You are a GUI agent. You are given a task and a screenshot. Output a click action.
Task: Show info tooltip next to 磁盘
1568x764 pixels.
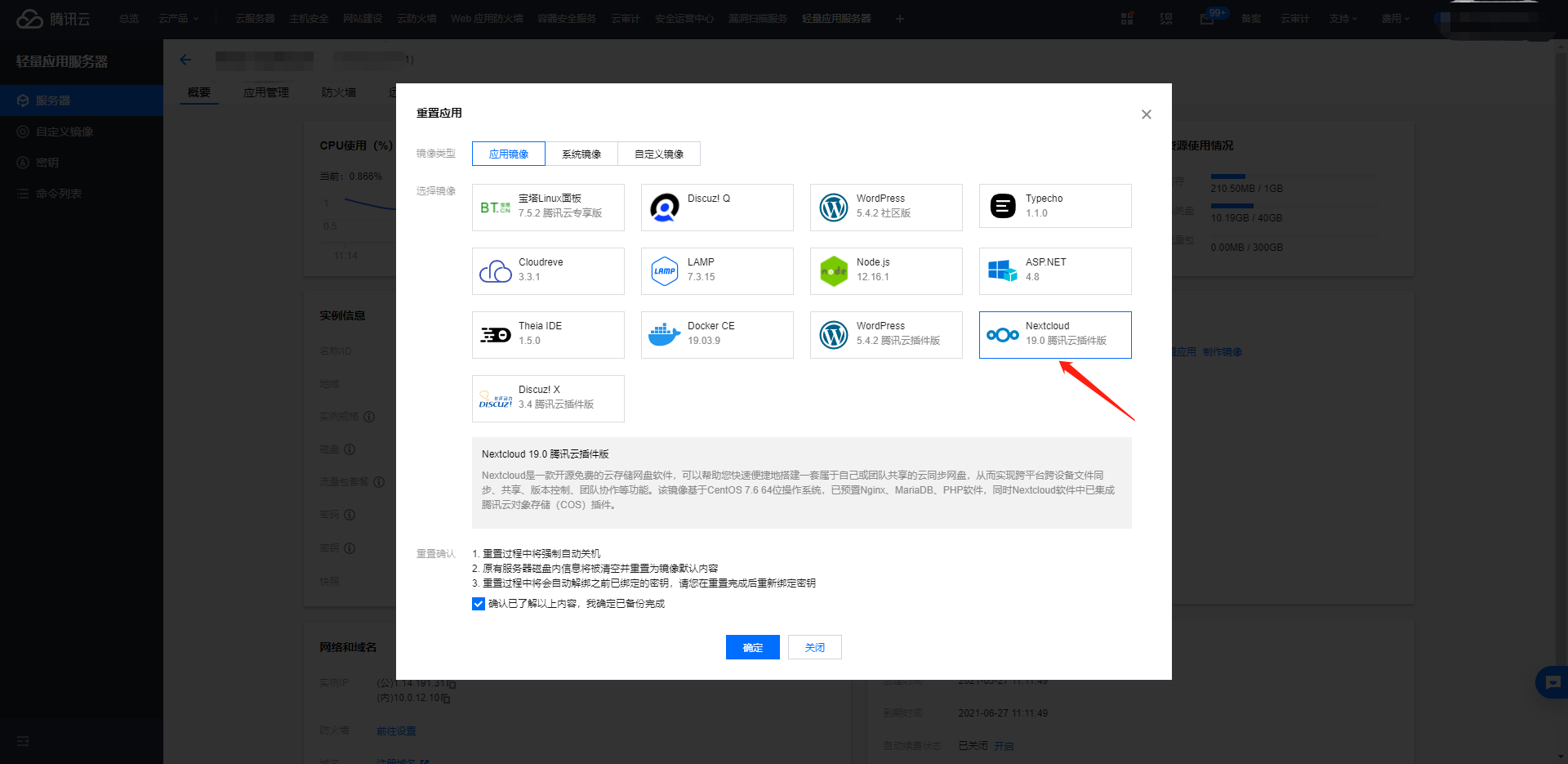(350, 449)
